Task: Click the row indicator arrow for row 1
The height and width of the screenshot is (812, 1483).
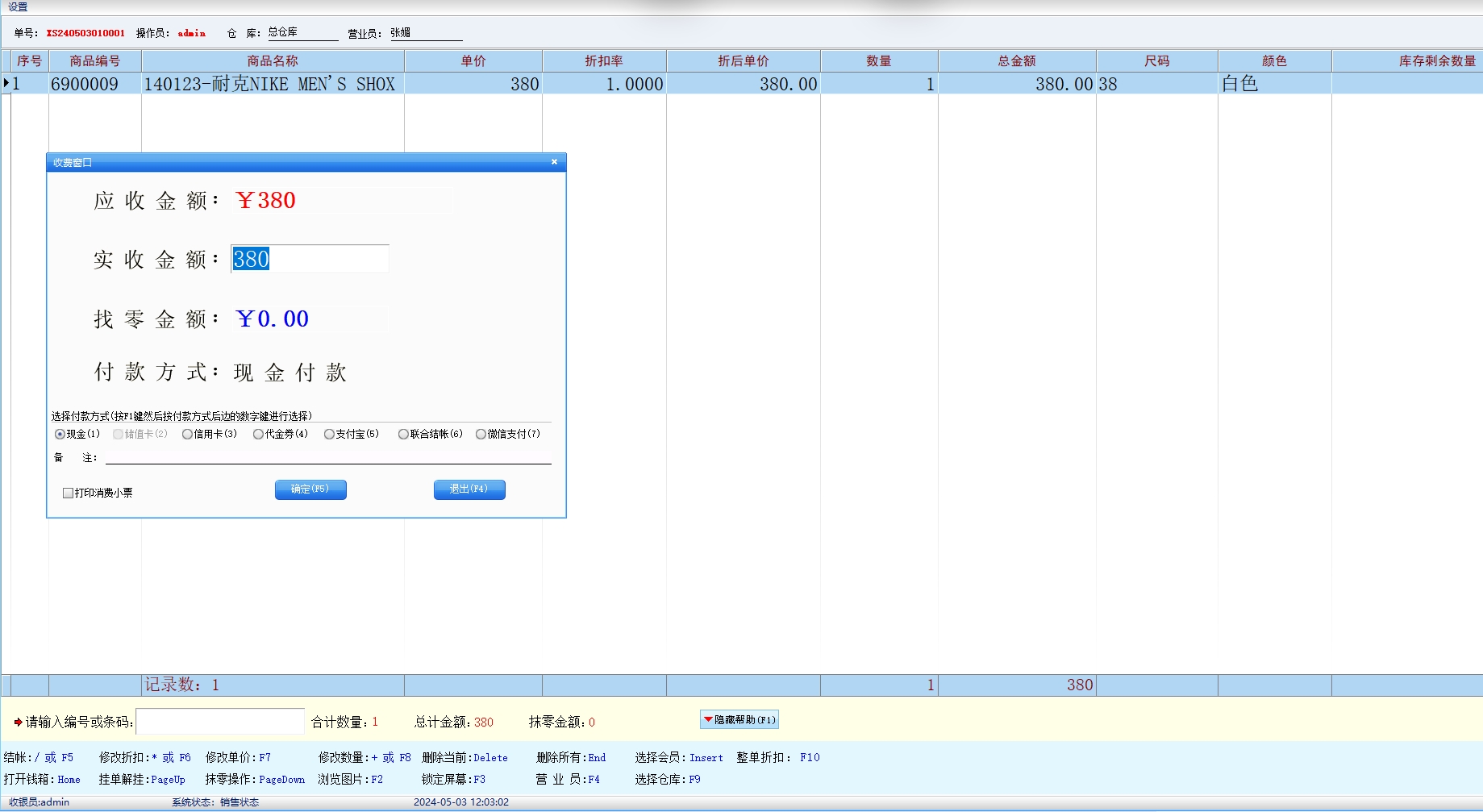Action: click(6, 83)
